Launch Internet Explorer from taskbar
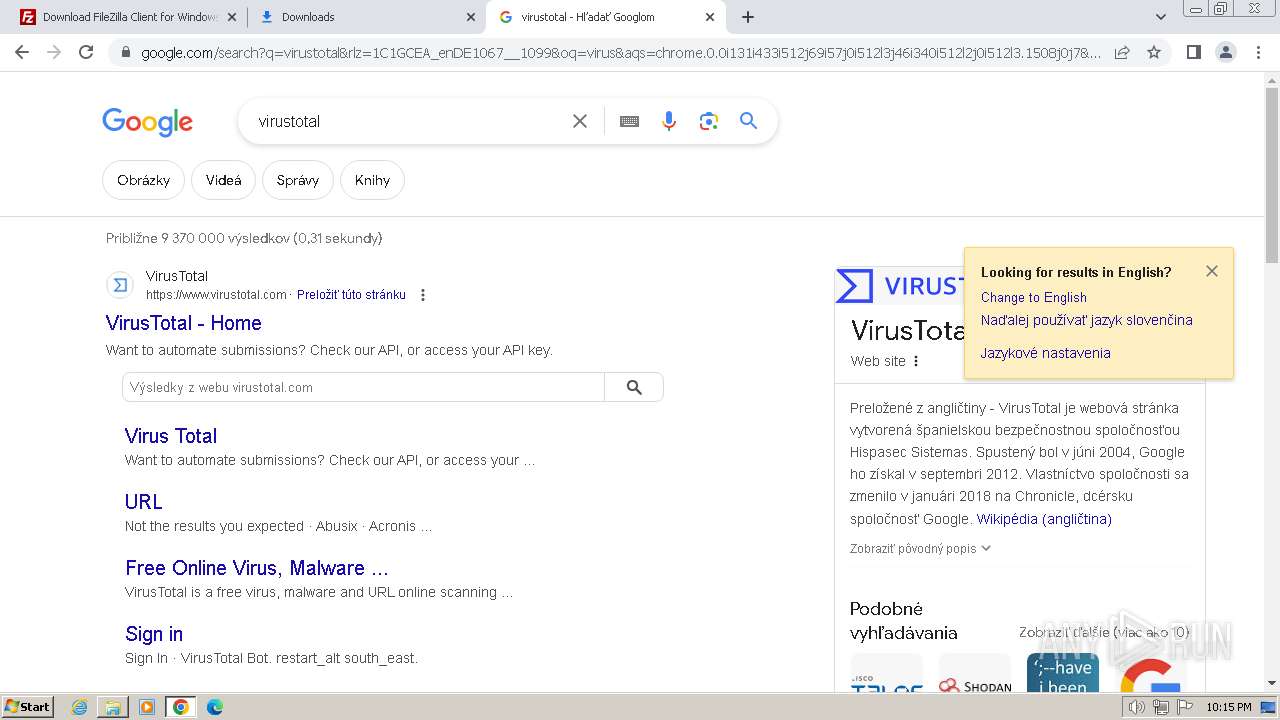1280x720 pixels. [x=80, y=707]
